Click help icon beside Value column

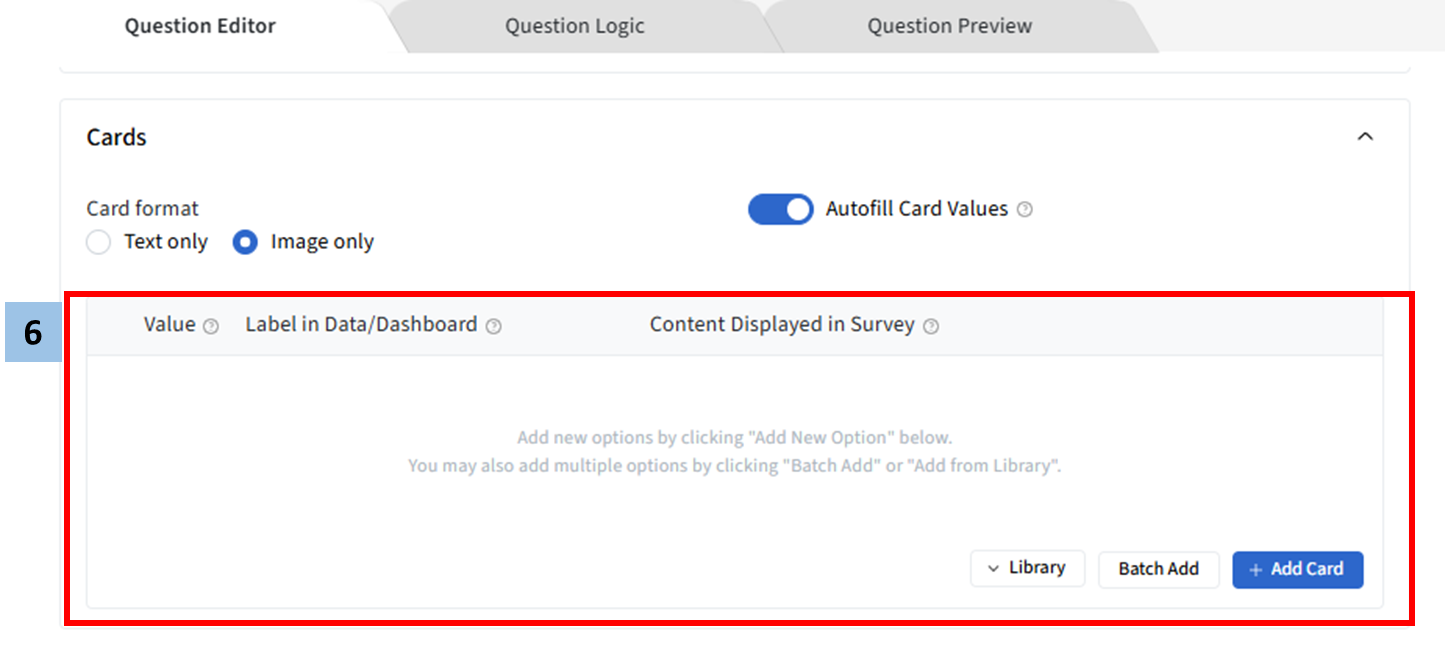[210, 326]
